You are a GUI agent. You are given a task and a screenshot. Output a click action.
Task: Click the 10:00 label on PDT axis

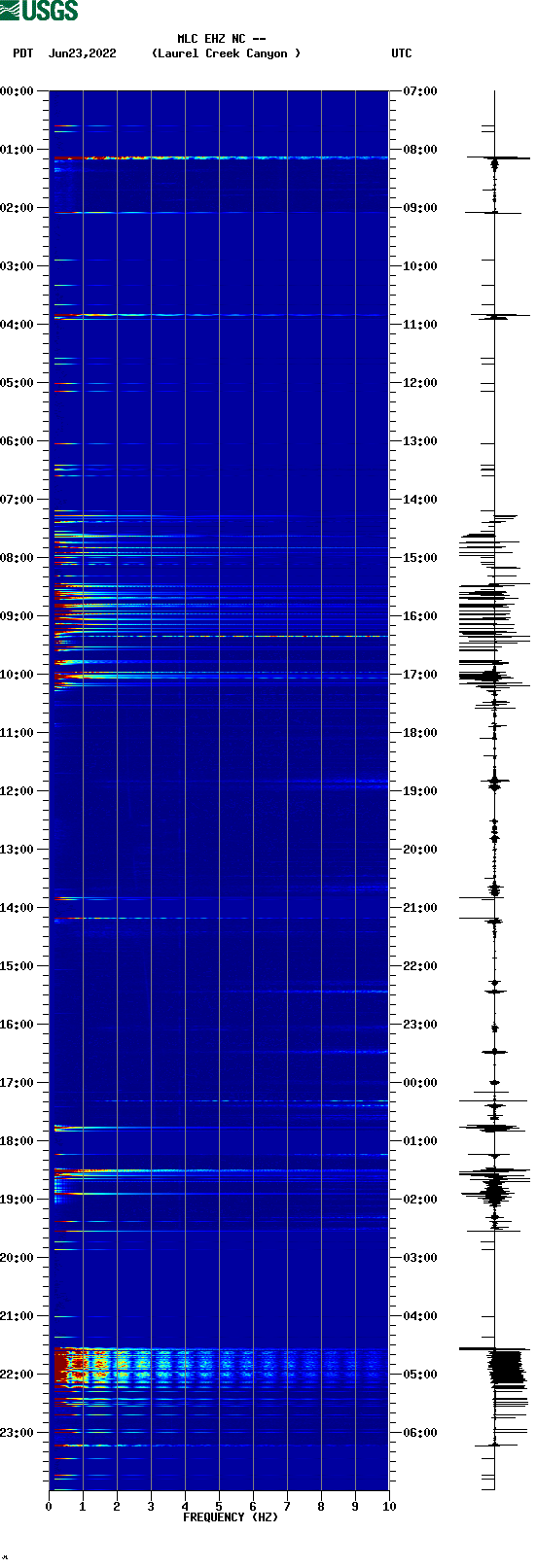click(x=18, y=675)
